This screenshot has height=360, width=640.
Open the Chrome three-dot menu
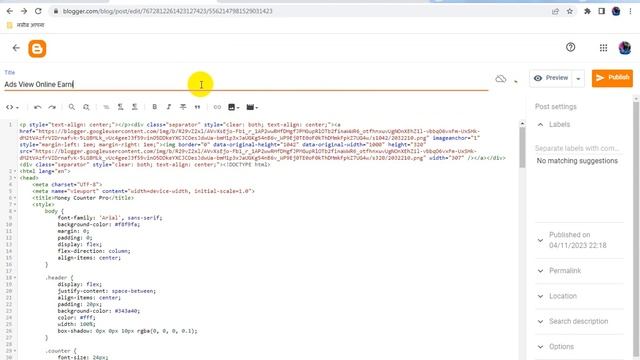click(x=631, y=11)
